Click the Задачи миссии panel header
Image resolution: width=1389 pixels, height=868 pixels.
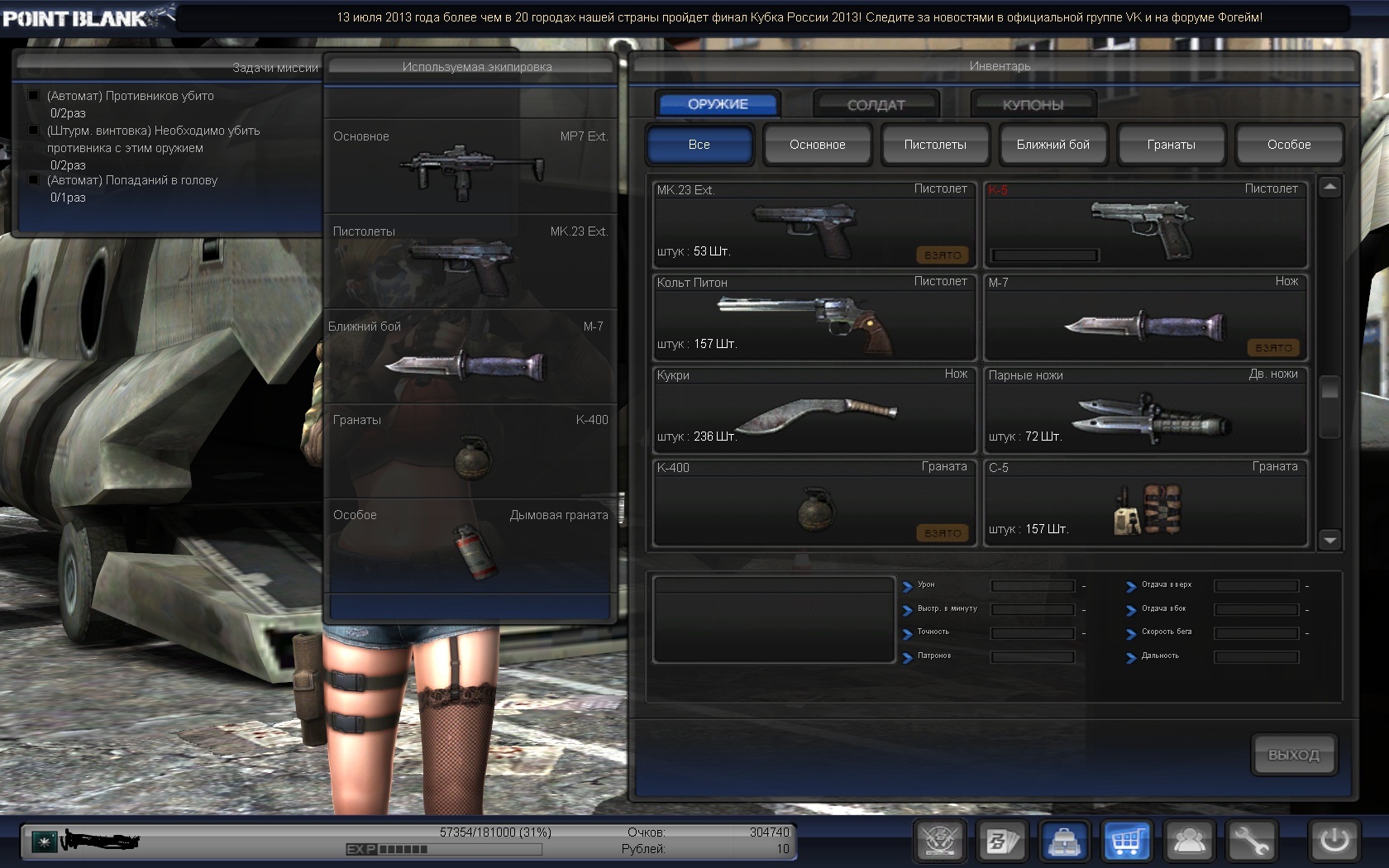169,67
